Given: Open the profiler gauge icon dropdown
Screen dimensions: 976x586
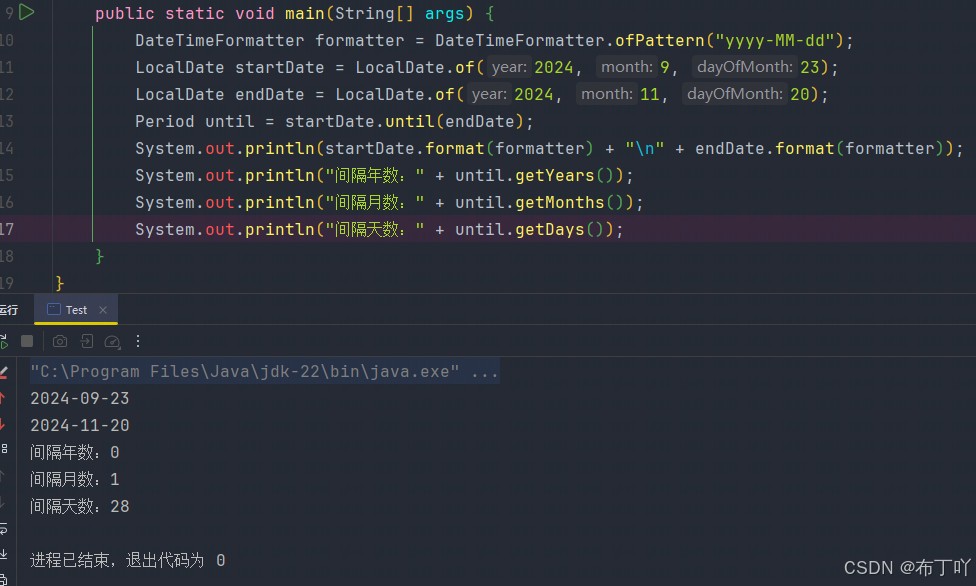Looking at the screenshot, I should [x=113, y=341].
